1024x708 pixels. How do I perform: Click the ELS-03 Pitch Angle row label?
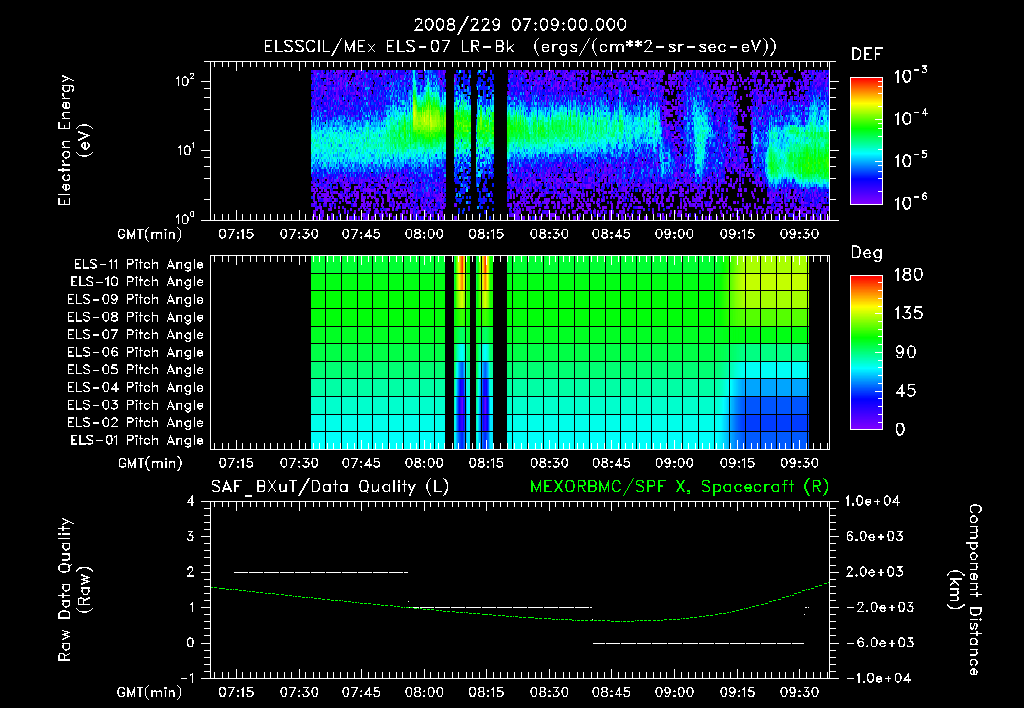[136, 405]
